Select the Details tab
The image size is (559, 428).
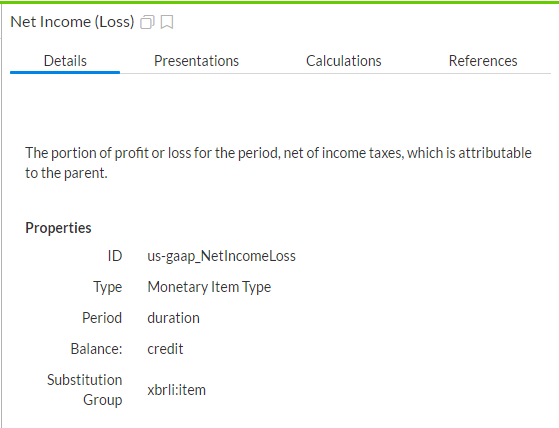coord(65,61)
